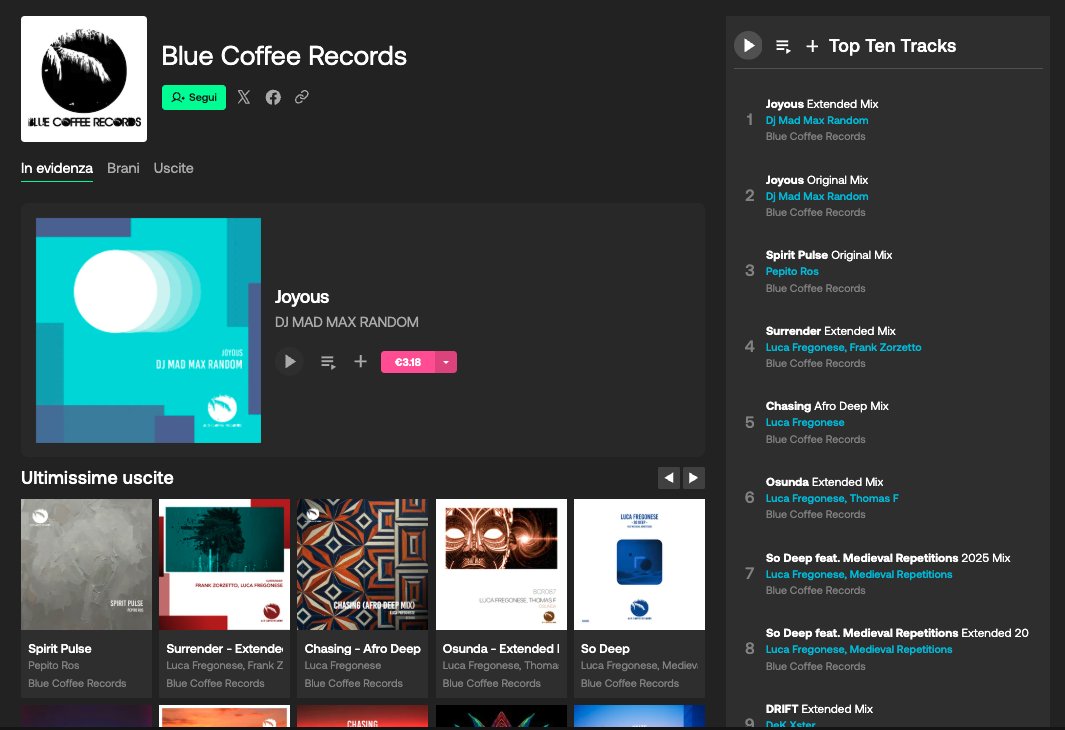This screenshot has height=730, width=1065.
Task: Click Pepito Ros under Spirit Pulse card
Action: [54, 665]
